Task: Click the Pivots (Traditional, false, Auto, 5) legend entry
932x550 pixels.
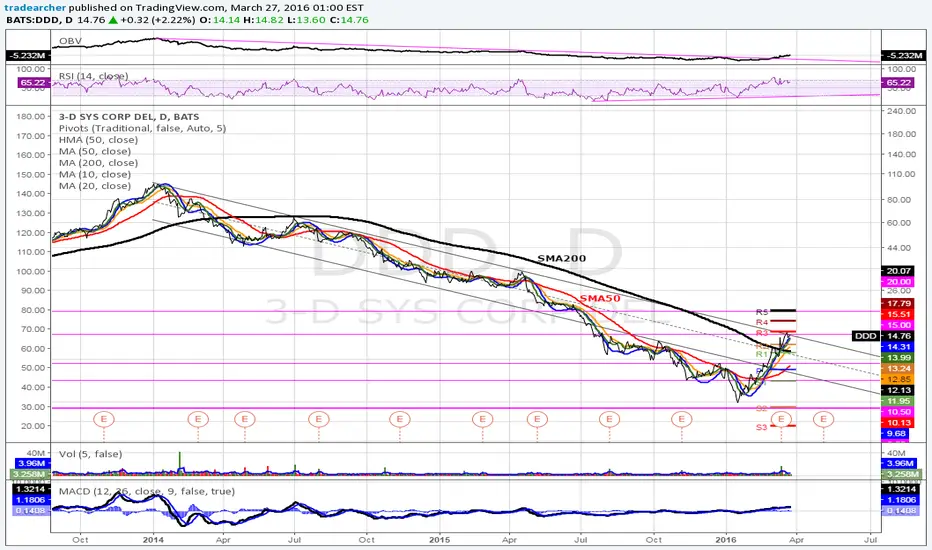Action: pyautogui.click(x=142, y=128)
